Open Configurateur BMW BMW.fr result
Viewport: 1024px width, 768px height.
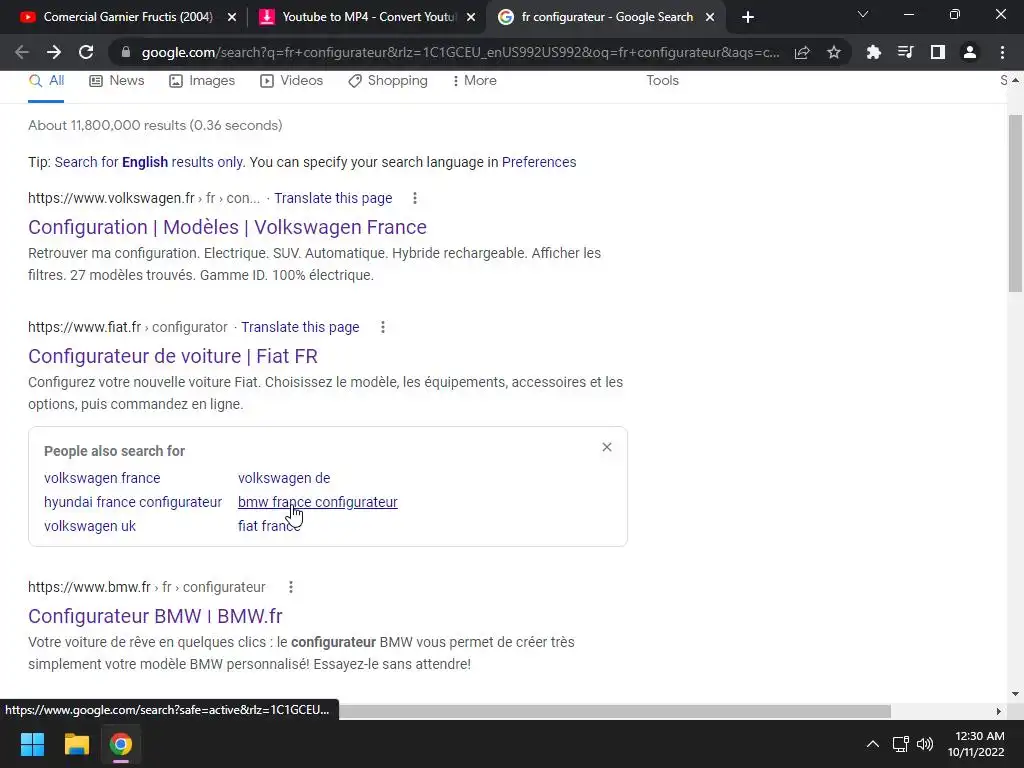[x=155, y=616]
